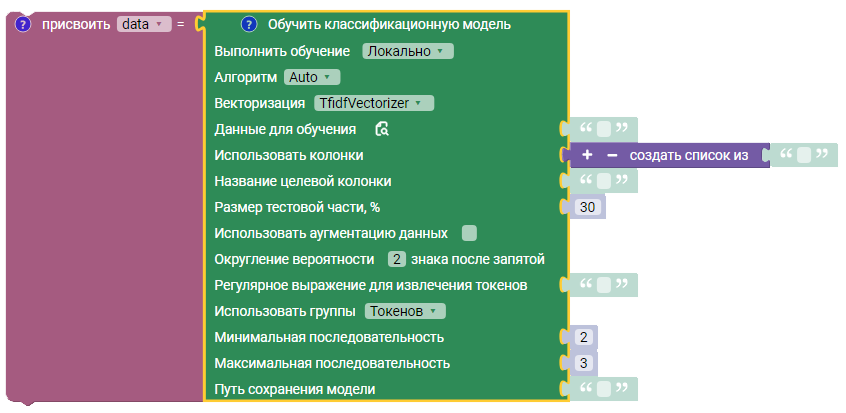846x413 pixels.
Task: Click the help icon beside 'присвоить'
Action: click(23, 24)
